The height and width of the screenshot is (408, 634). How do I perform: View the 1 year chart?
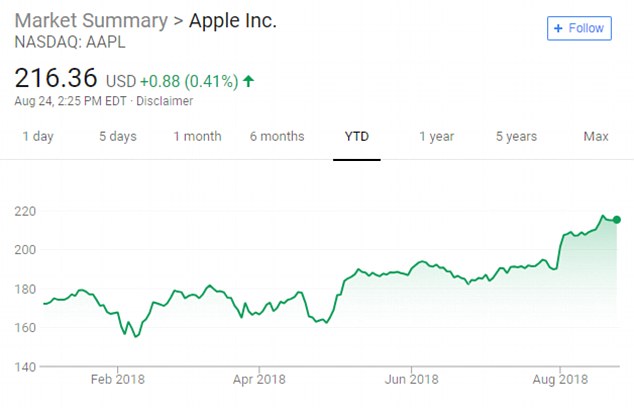[436, 136]
